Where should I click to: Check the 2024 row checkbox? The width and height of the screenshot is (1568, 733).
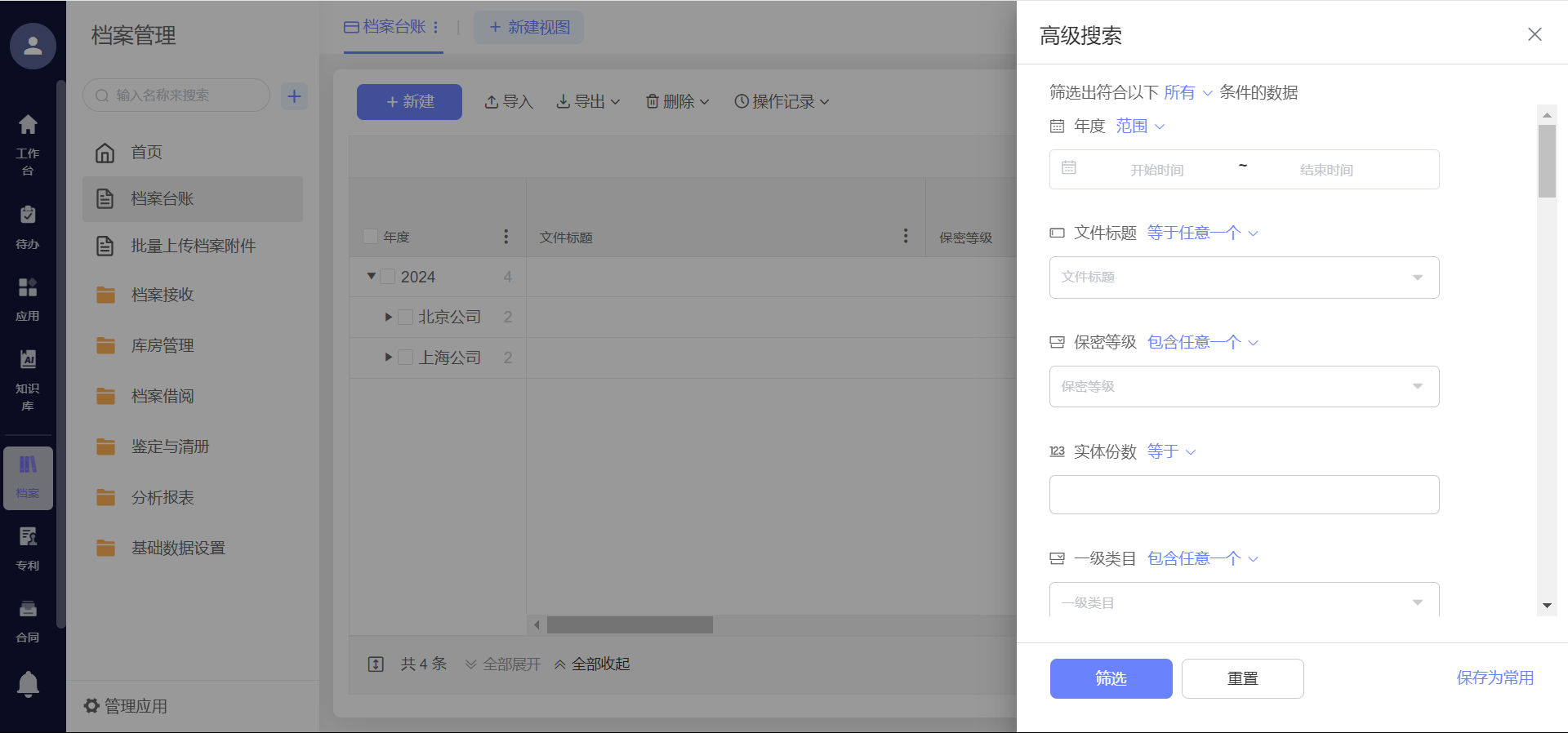(388, 277)
